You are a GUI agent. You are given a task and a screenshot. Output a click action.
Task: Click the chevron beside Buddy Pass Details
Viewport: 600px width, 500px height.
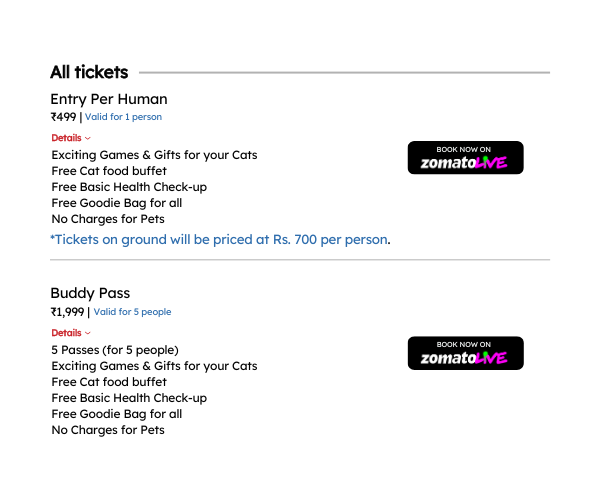(88, 334)
